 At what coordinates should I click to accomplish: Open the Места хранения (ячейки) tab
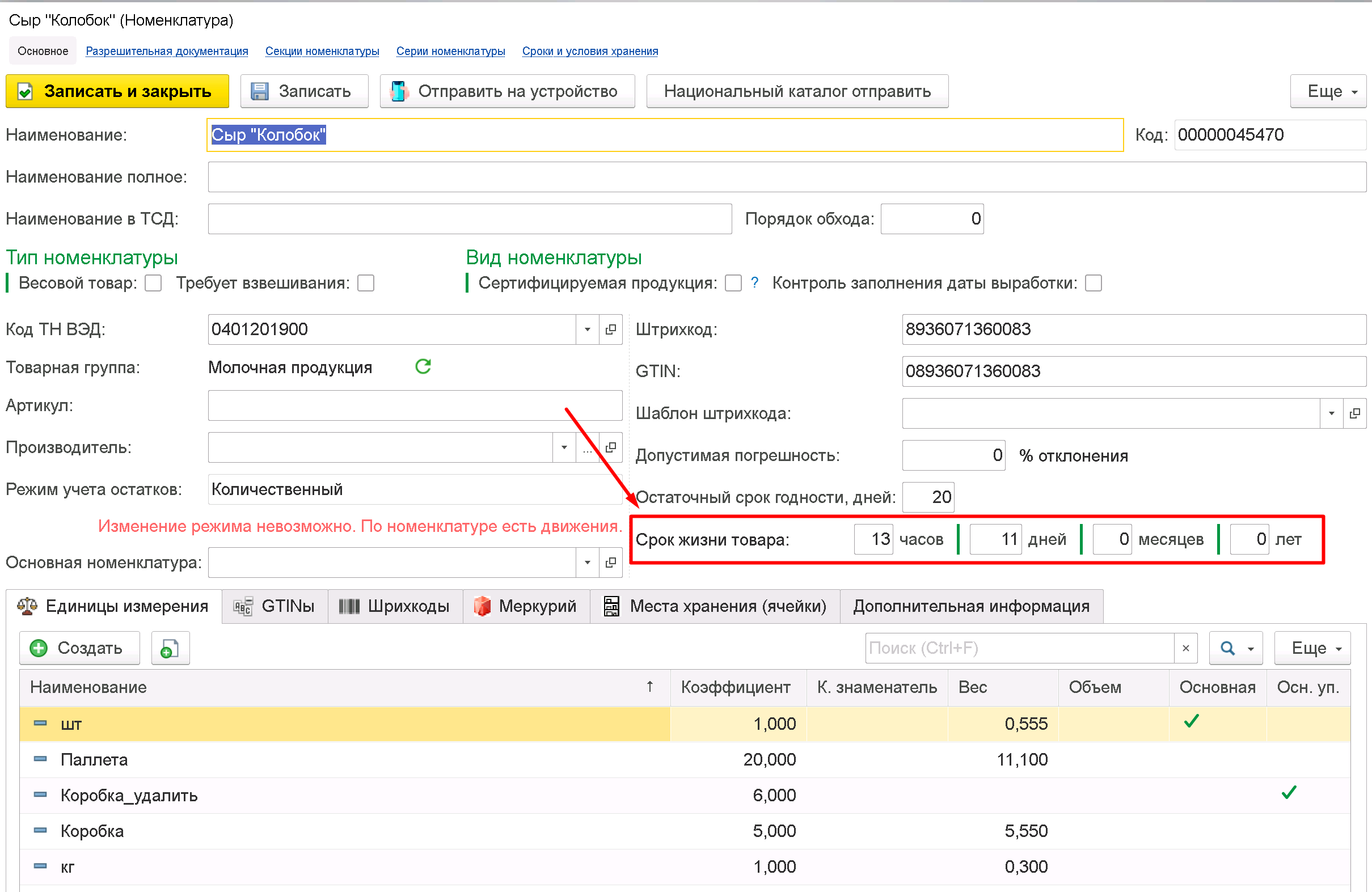pos(715,606)
